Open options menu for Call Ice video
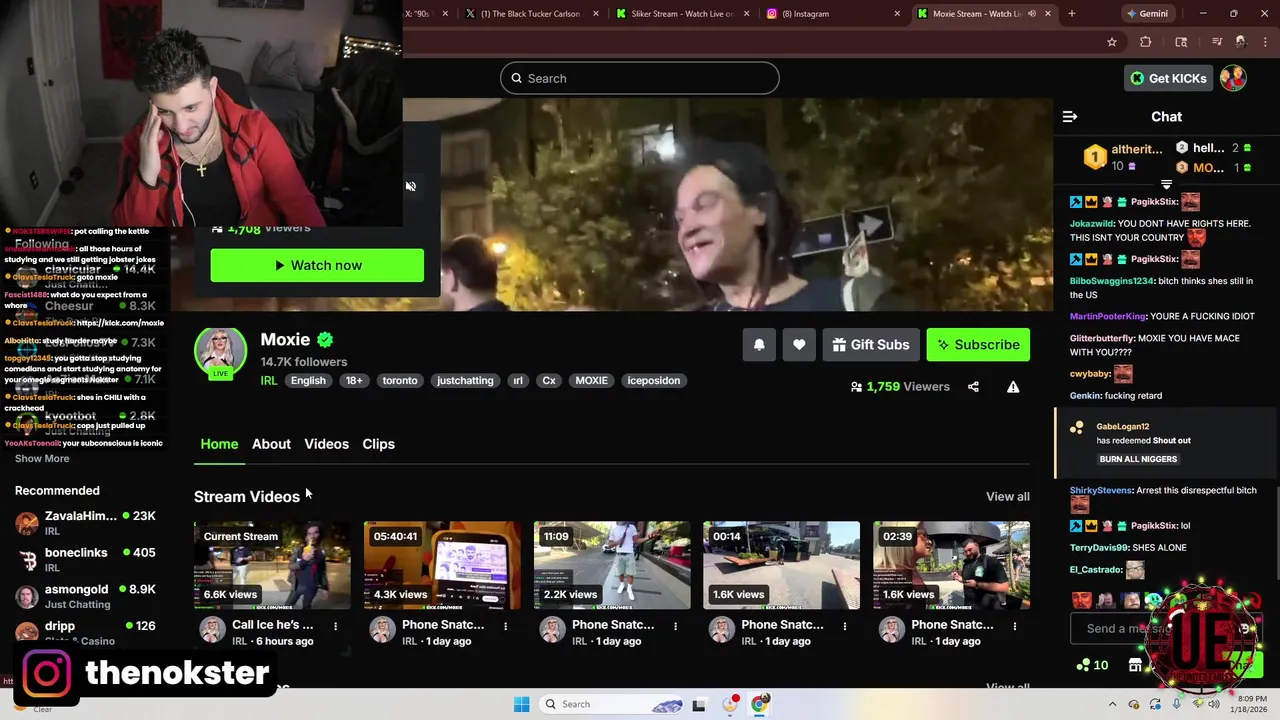1280x720 pixels. (x=336, y=626)
